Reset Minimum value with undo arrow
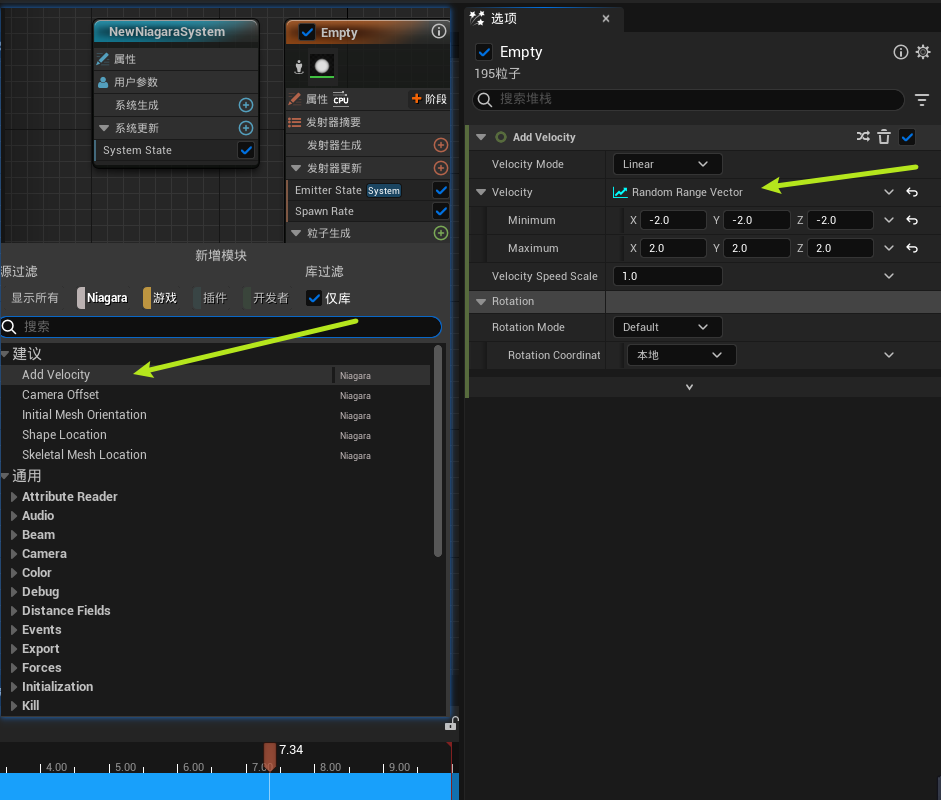Viewport: 941px width, 800px height. coord(912,220)
